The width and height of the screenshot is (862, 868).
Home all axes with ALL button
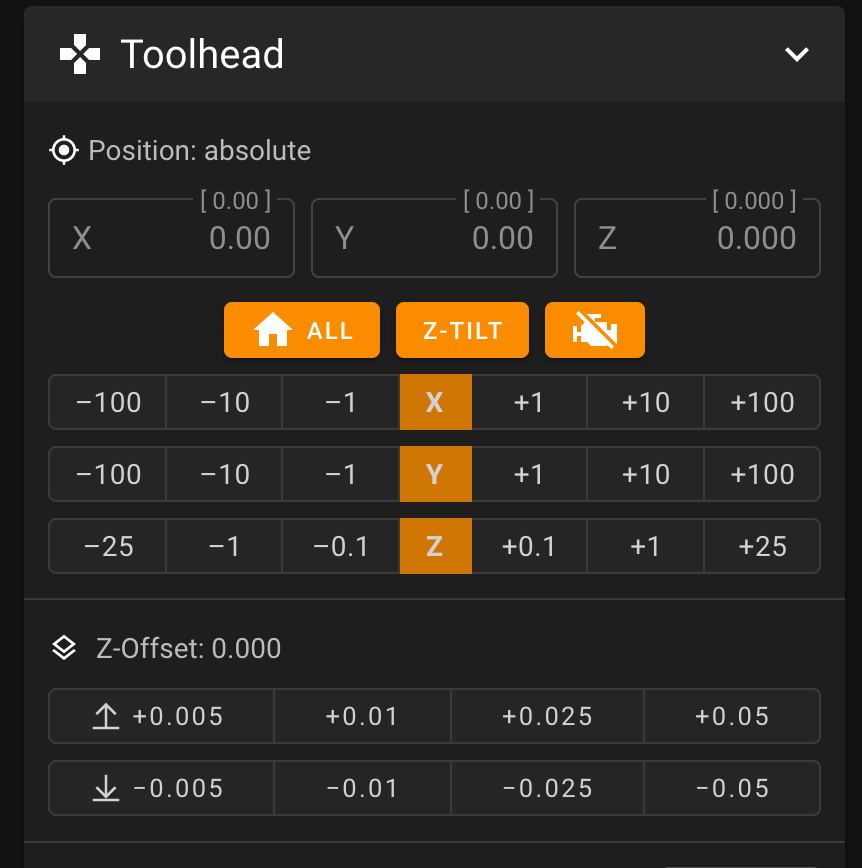pos(302,330)
